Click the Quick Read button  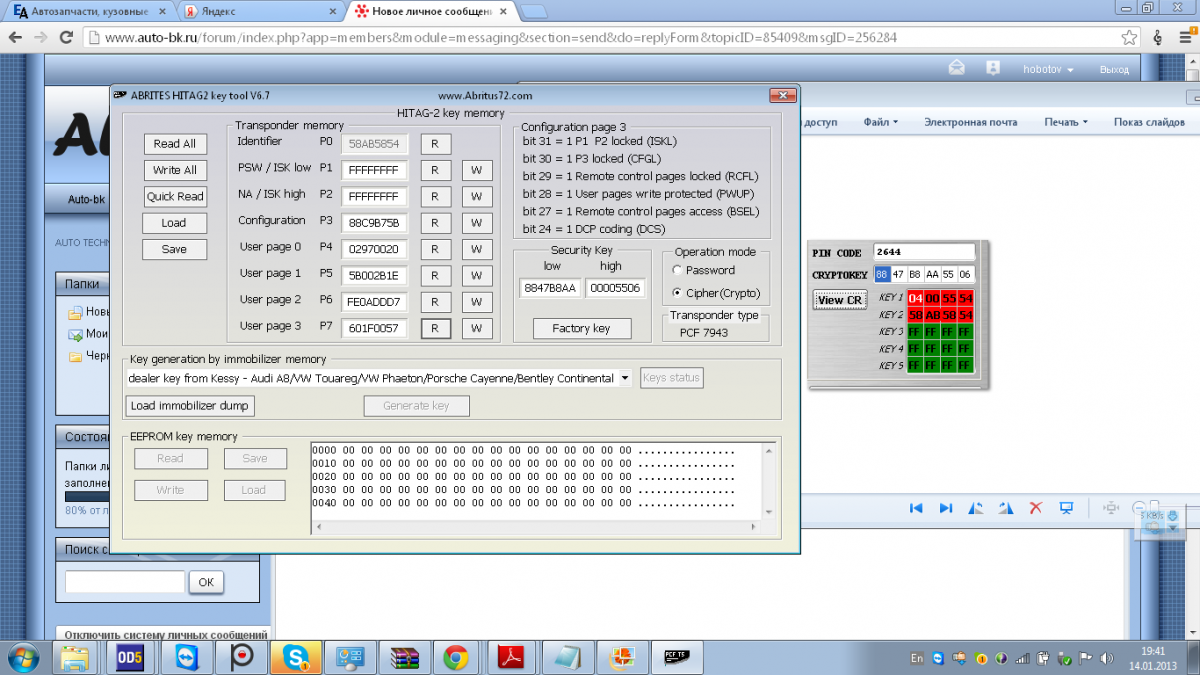(175, 196)
